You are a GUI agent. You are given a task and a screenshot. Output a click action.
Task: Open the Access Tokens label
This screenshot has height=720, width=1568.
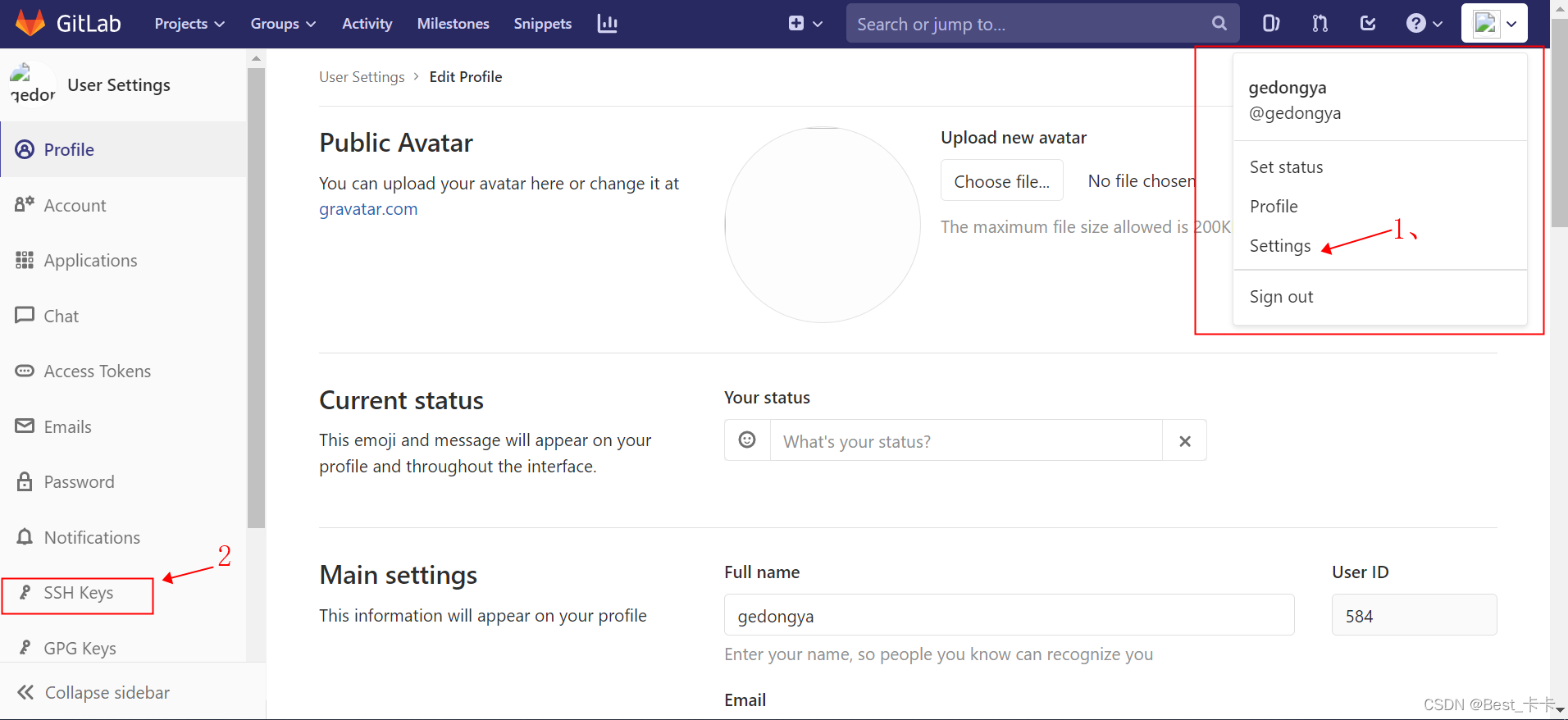click(98, 371)
